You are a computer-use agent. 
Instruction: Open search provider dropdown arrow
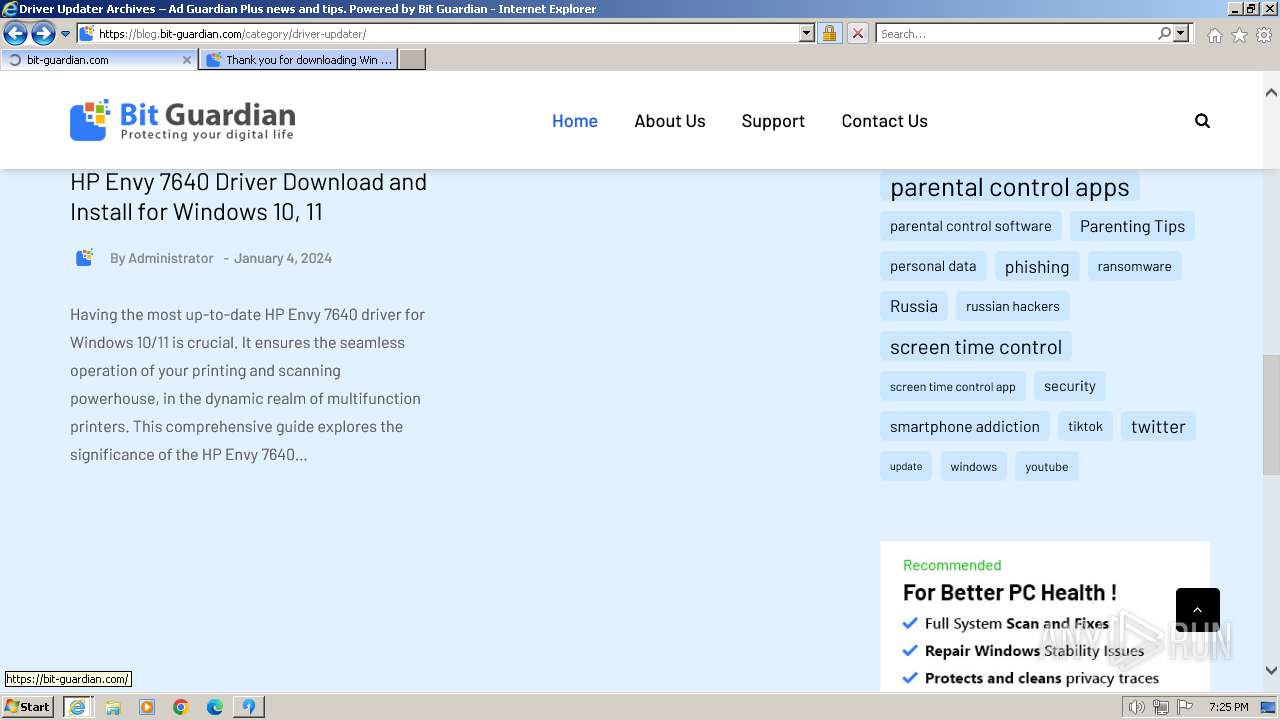[x=1181, y=34]
